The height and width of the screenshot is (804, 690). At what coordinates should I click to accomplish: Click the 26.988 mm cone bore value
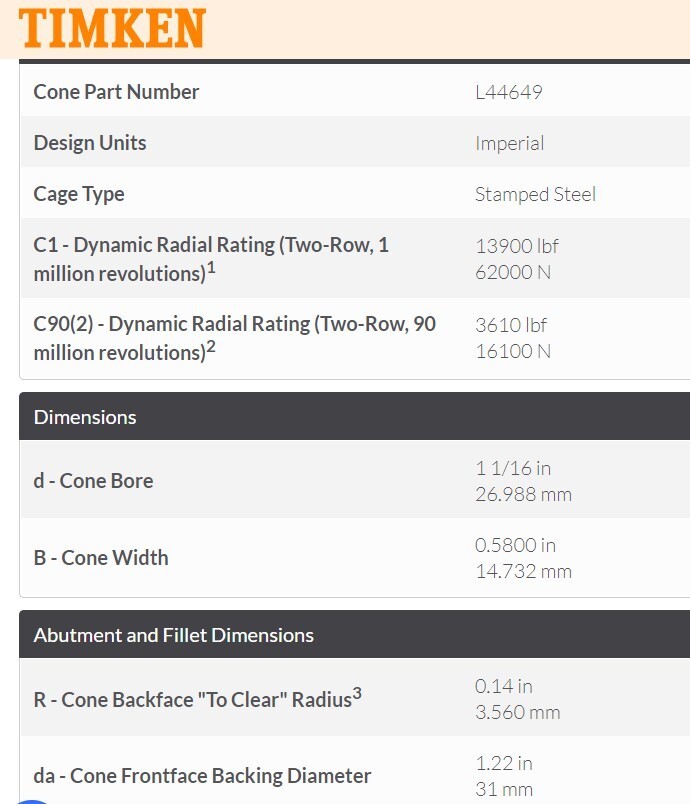point(523,494)
